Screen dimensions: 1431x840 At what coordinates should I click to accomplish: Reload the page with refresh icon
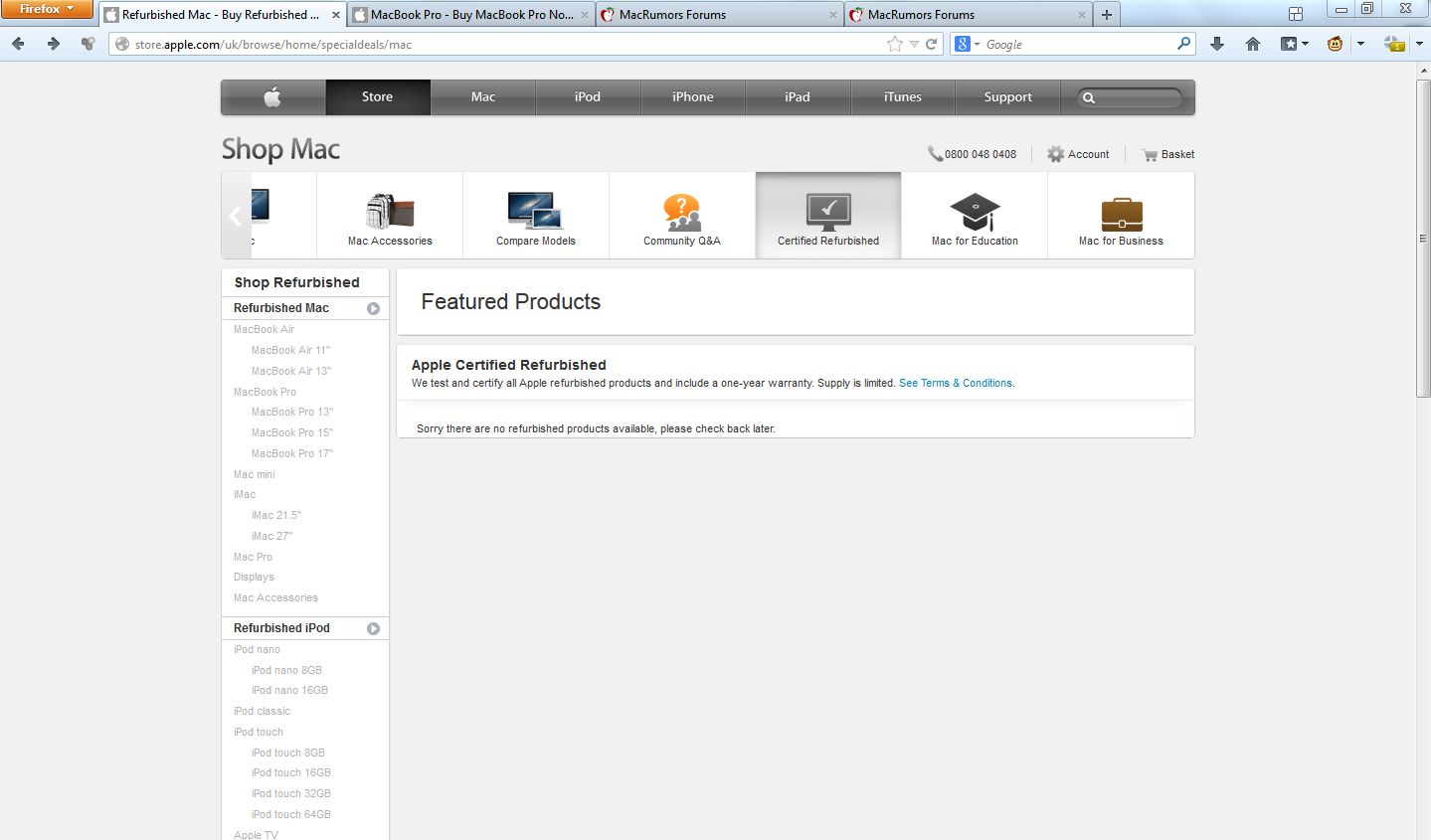(932, 44)
